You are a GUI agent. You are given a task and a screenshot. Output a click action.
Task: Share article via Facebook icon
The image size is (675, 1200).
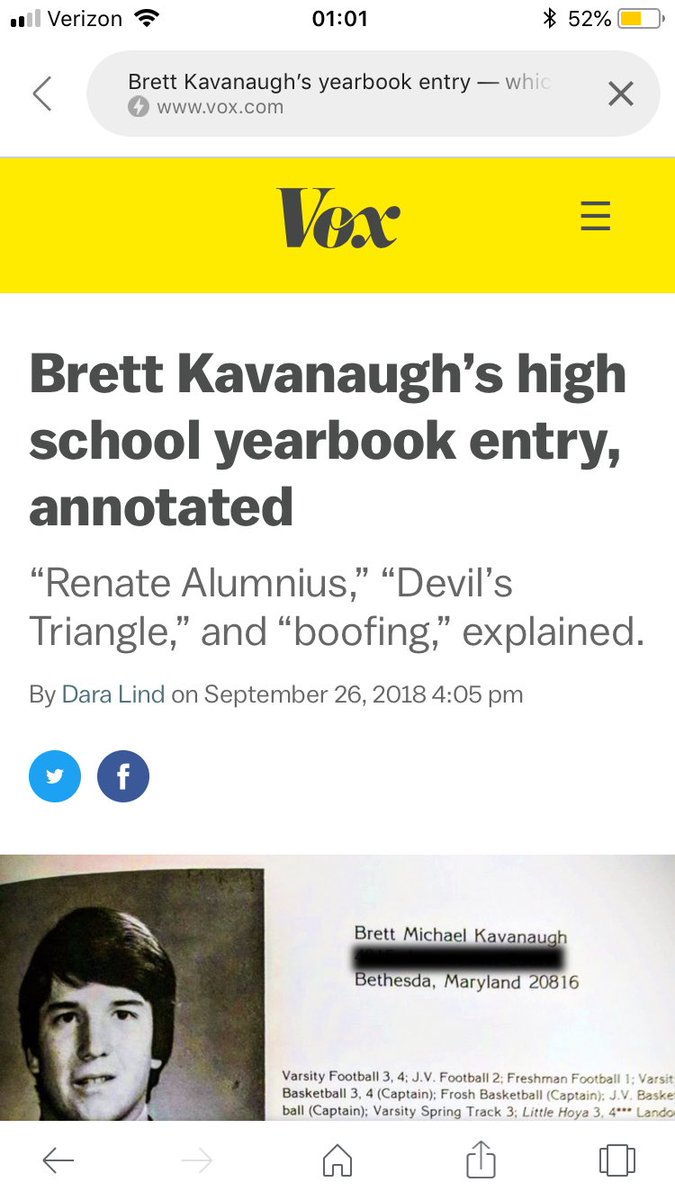tap(123, 776)
